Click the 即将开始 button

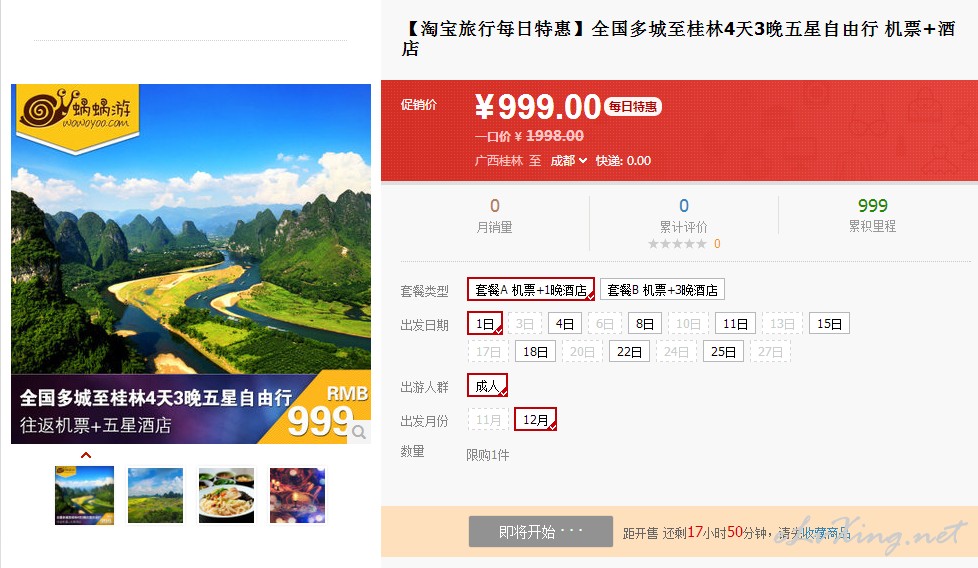point(541,532)
